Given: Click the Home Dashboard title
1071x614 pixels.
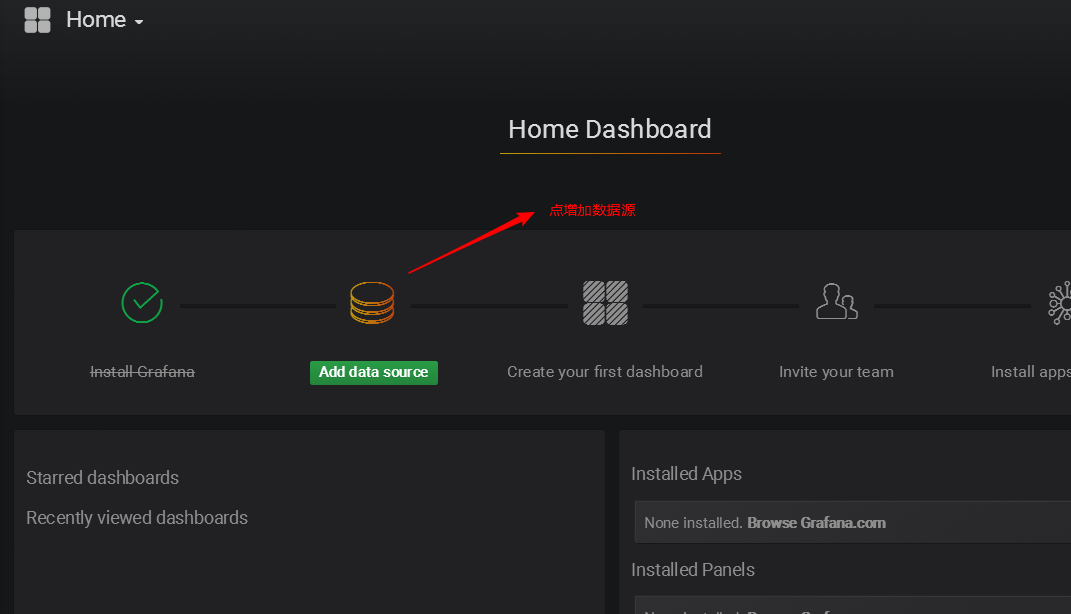Looking at the screenshot, I should click(x=610, y=129).
